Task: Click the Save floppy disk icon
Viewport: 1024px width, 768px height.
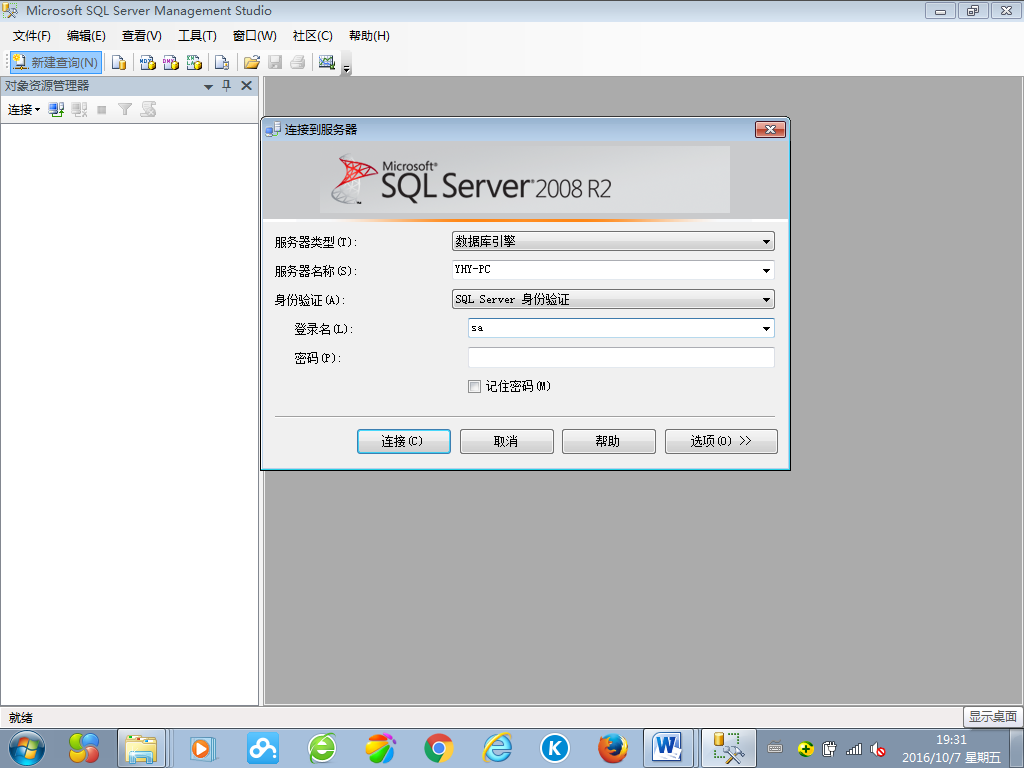Action: [x=275, y=63]
